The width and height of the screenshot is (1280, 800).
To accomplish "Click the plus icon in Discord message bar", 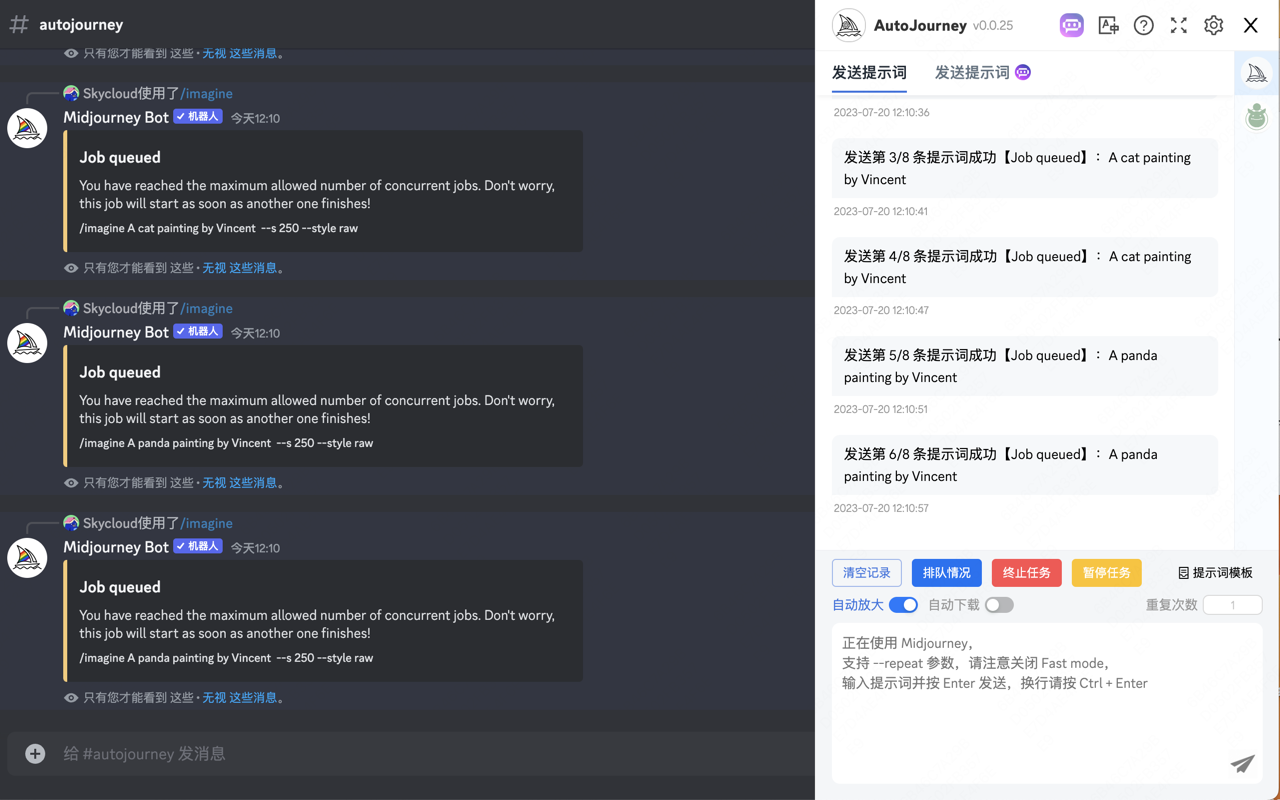I will [34, 753].
